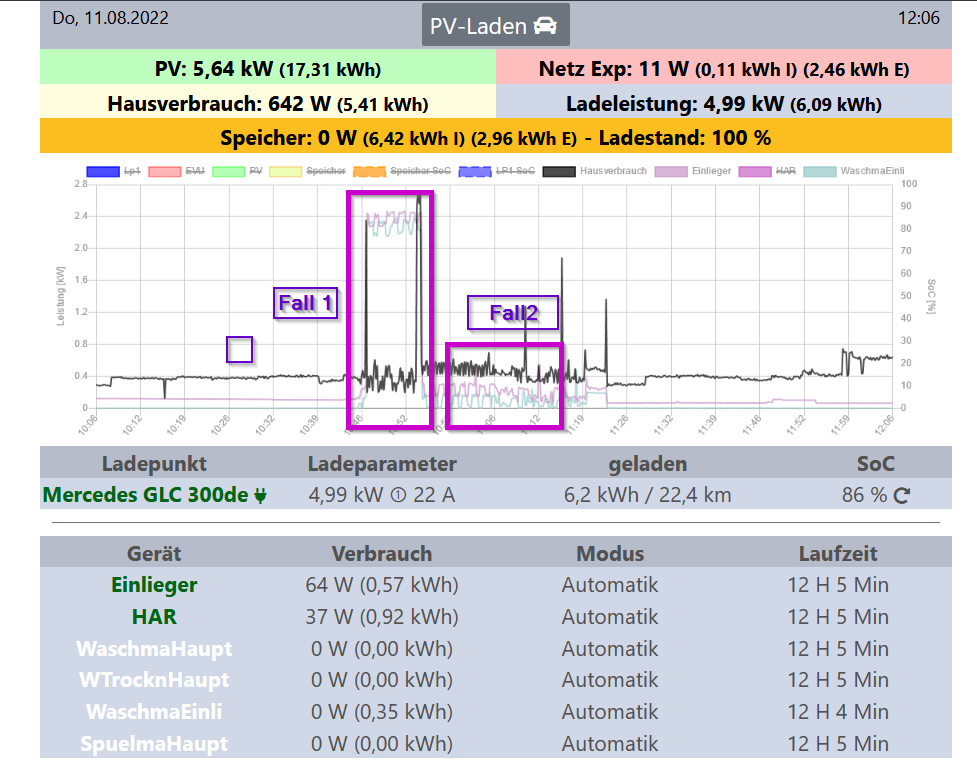This screenshot has height=782, width=977.
Task: Toggle the Einlieger device
Action: (x=154, y=585)
